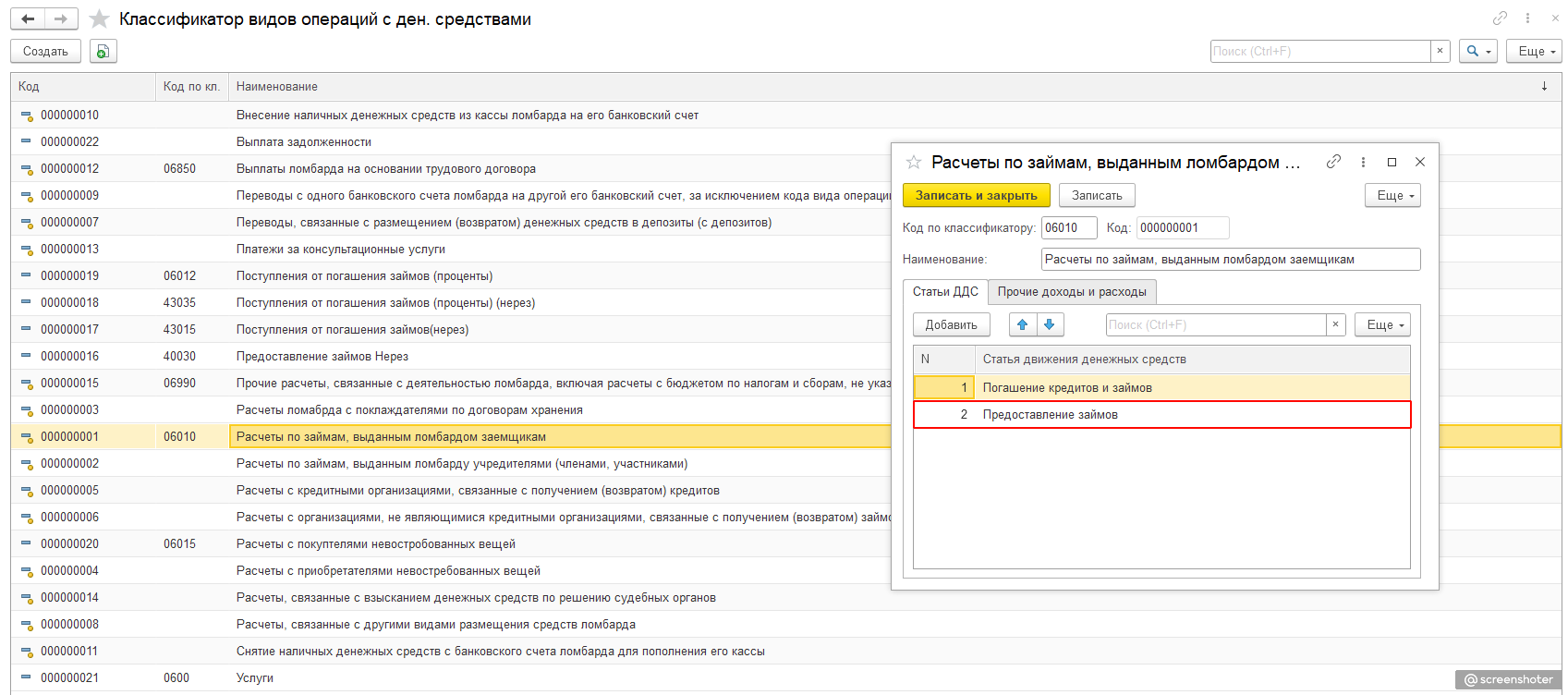This screenshot has height=695, width=1568.
Task: Clear search field in Статьи ДДС tab
Action: tap(1335, 324)
